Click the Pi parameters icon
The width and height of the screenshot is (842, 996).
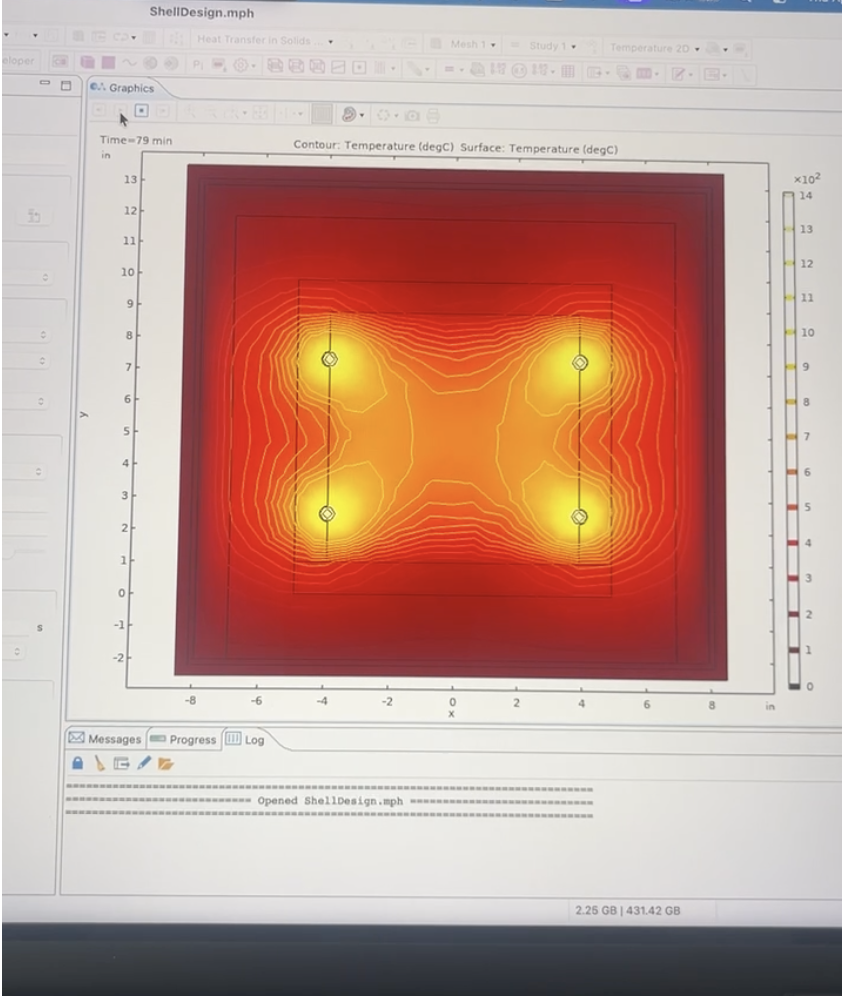point(197,64)
